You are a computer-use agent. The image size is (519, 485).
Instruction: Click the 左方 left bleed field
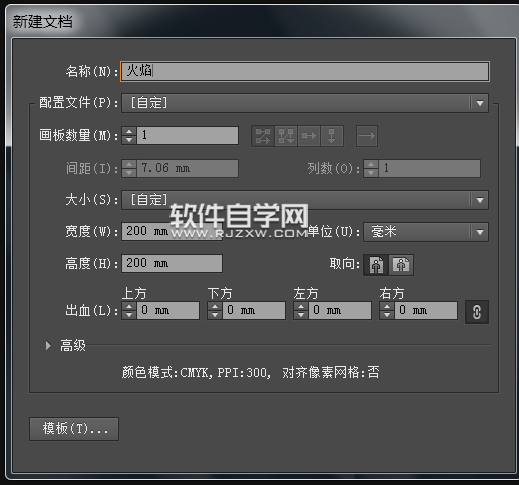pyautogui.click(x=340, y=310)
